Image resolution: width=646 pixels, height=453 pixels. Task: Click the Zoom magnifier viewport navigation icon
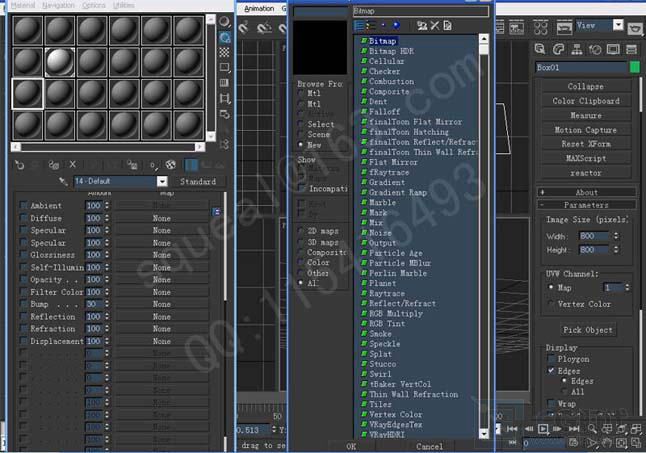pos(592,429)
